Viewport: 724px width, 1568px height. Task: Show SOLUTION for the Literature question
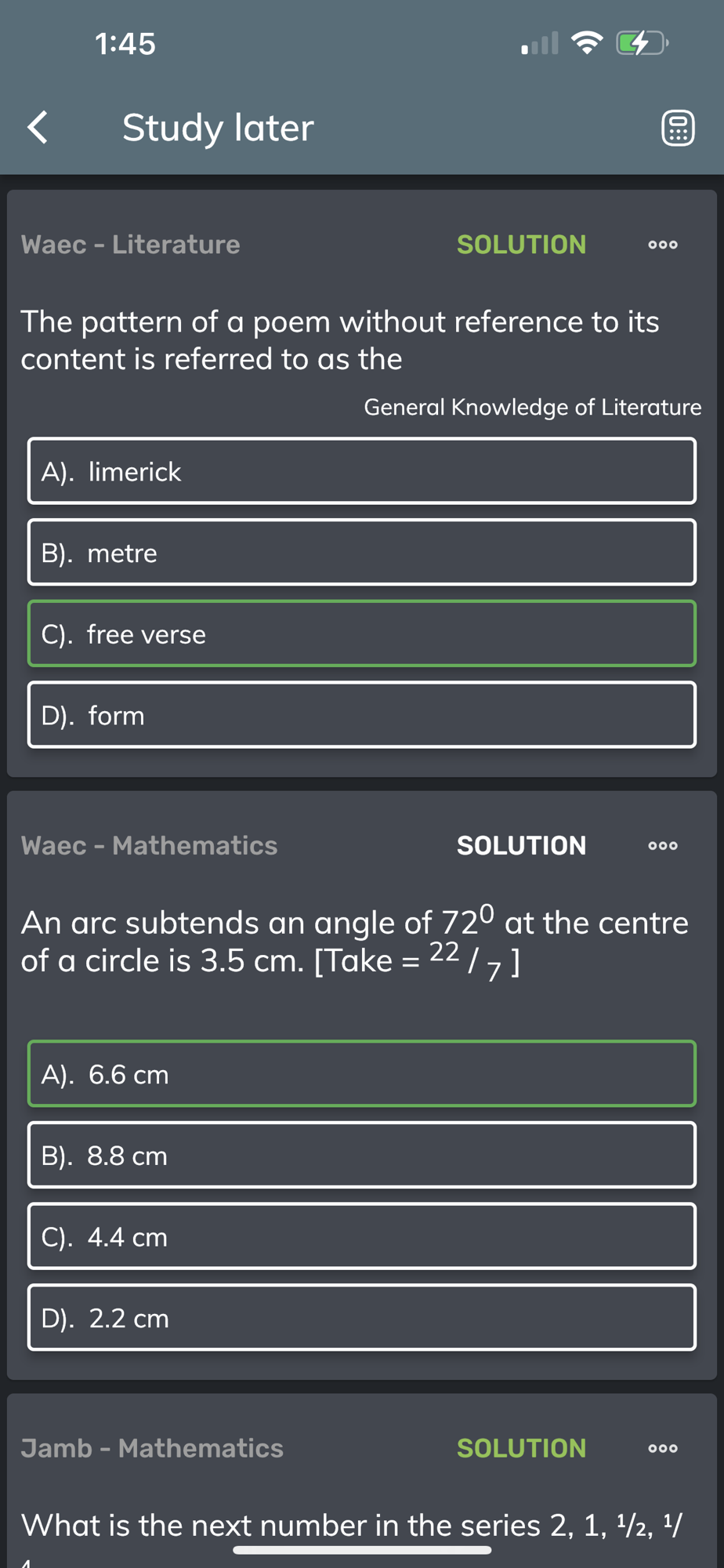click(x=521, y=245)
